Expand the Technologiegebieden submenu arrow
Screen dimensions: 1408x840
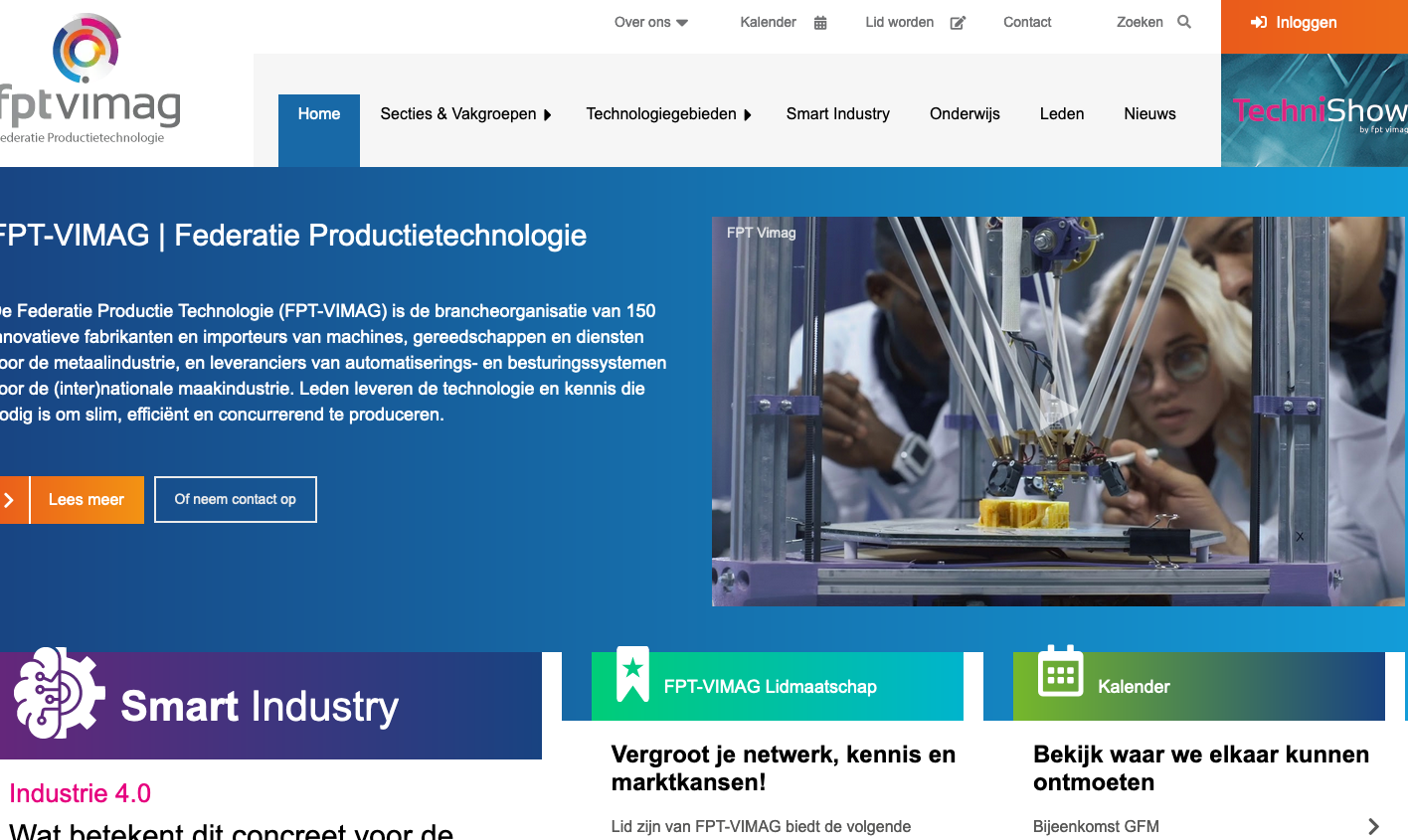[x=748, y=115]
